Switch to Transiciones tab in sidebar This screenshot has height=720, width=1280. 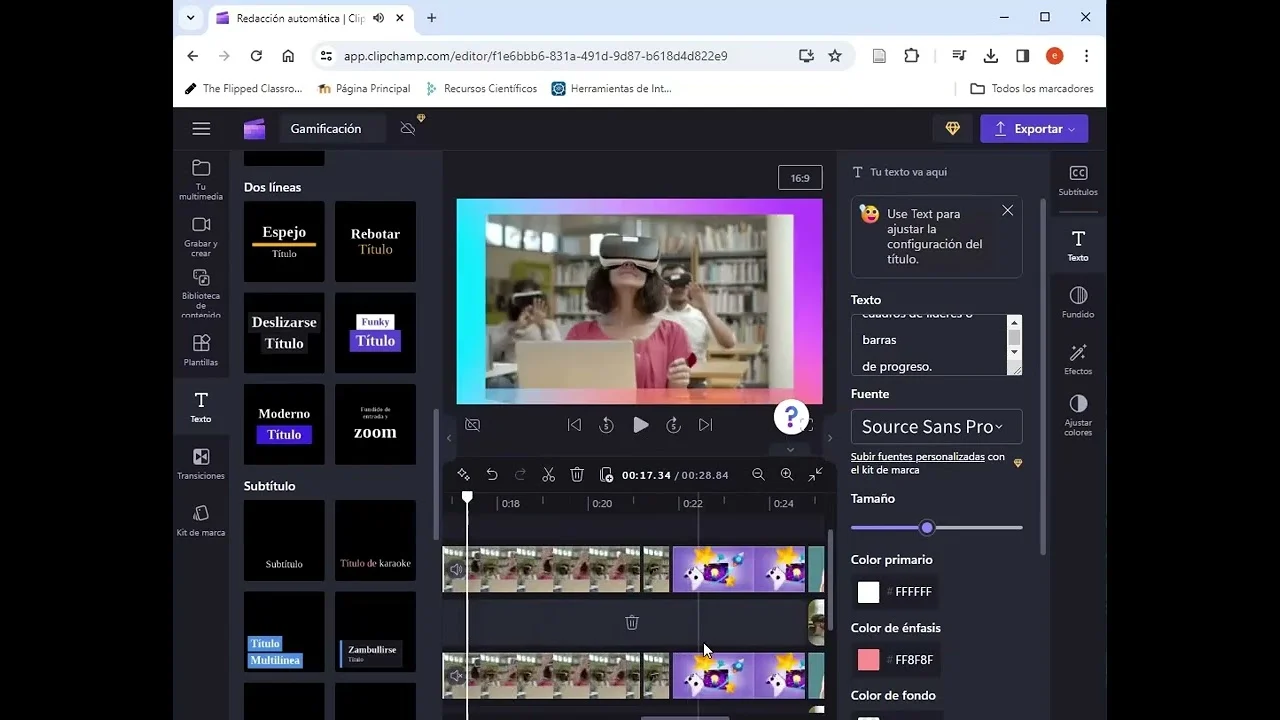(x=201, y=463)
